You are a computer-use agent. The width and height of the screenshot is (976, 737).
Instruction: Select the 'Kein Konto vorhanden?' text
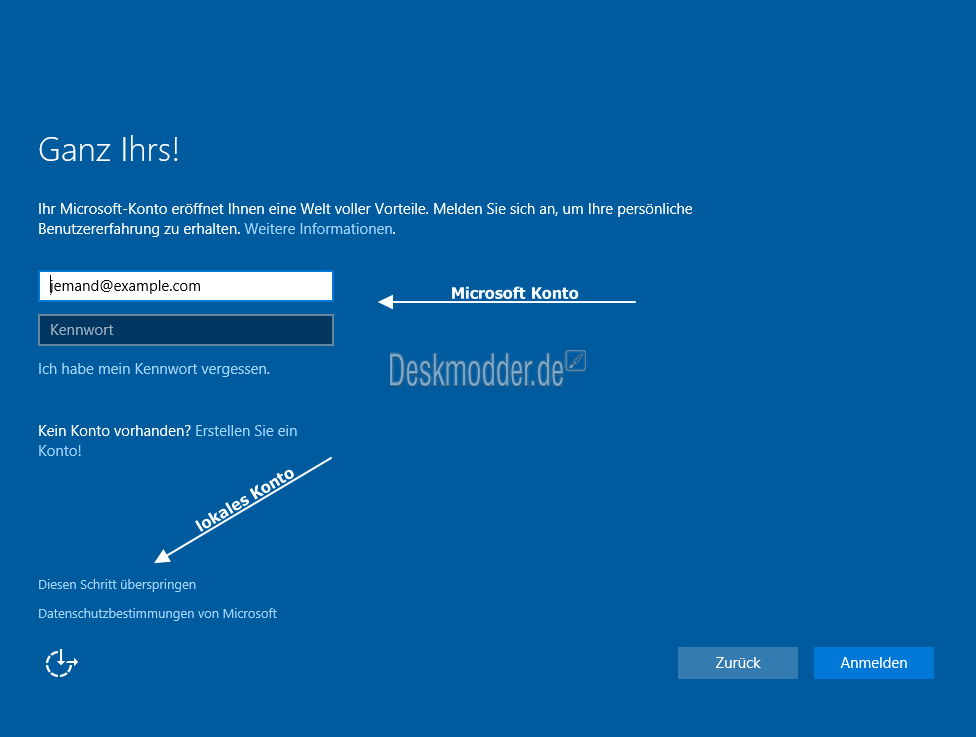115,431
